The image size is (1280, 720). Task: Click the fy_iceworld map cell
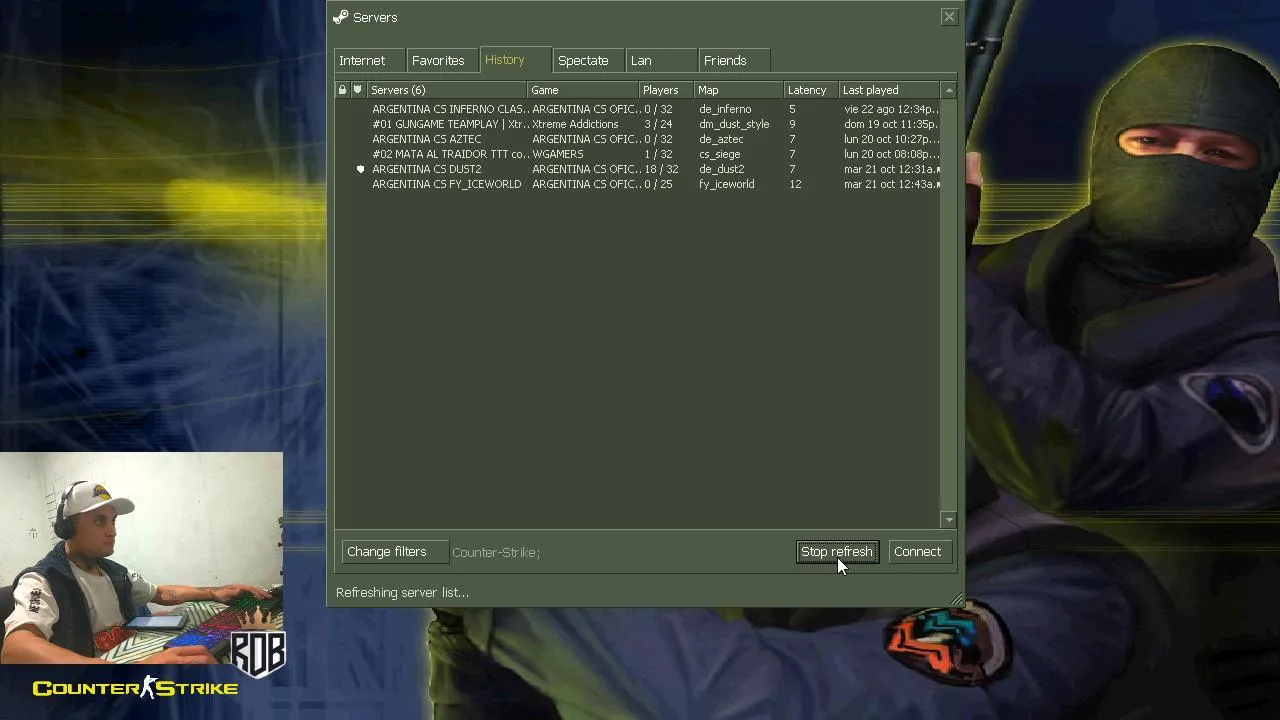coord(727,184)
